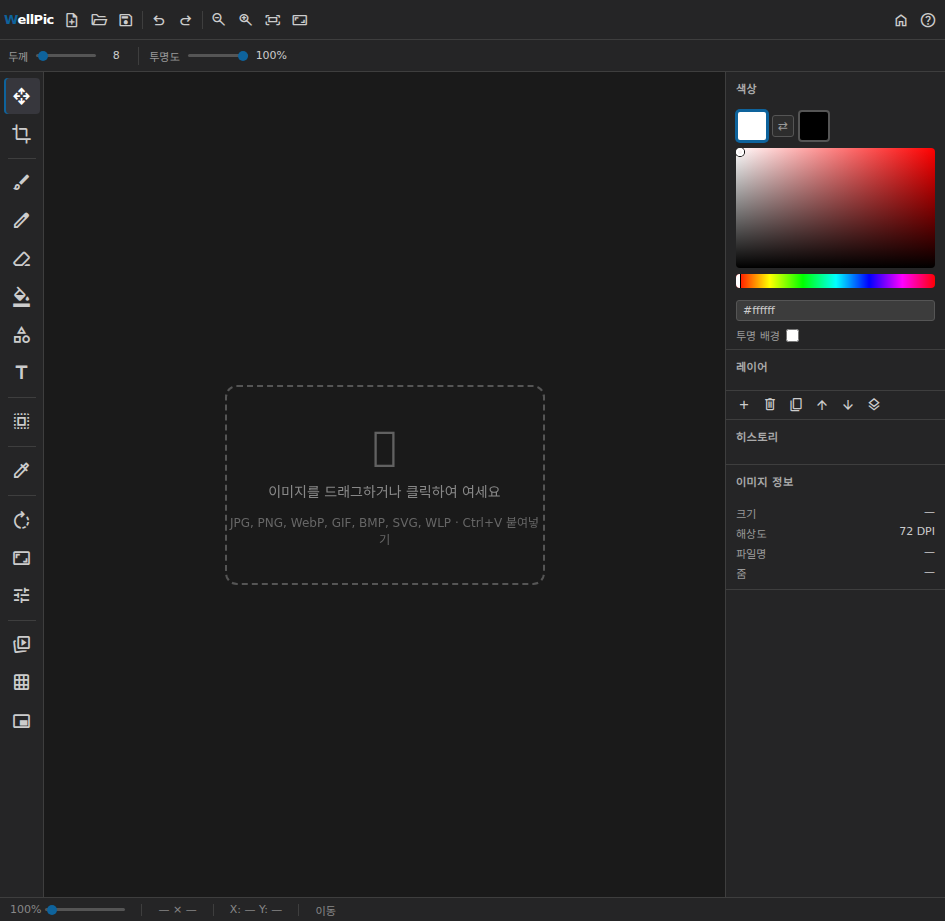
Task: Open the animation slideshow tool
Action: pyautogui.click(x=22, y=644)
